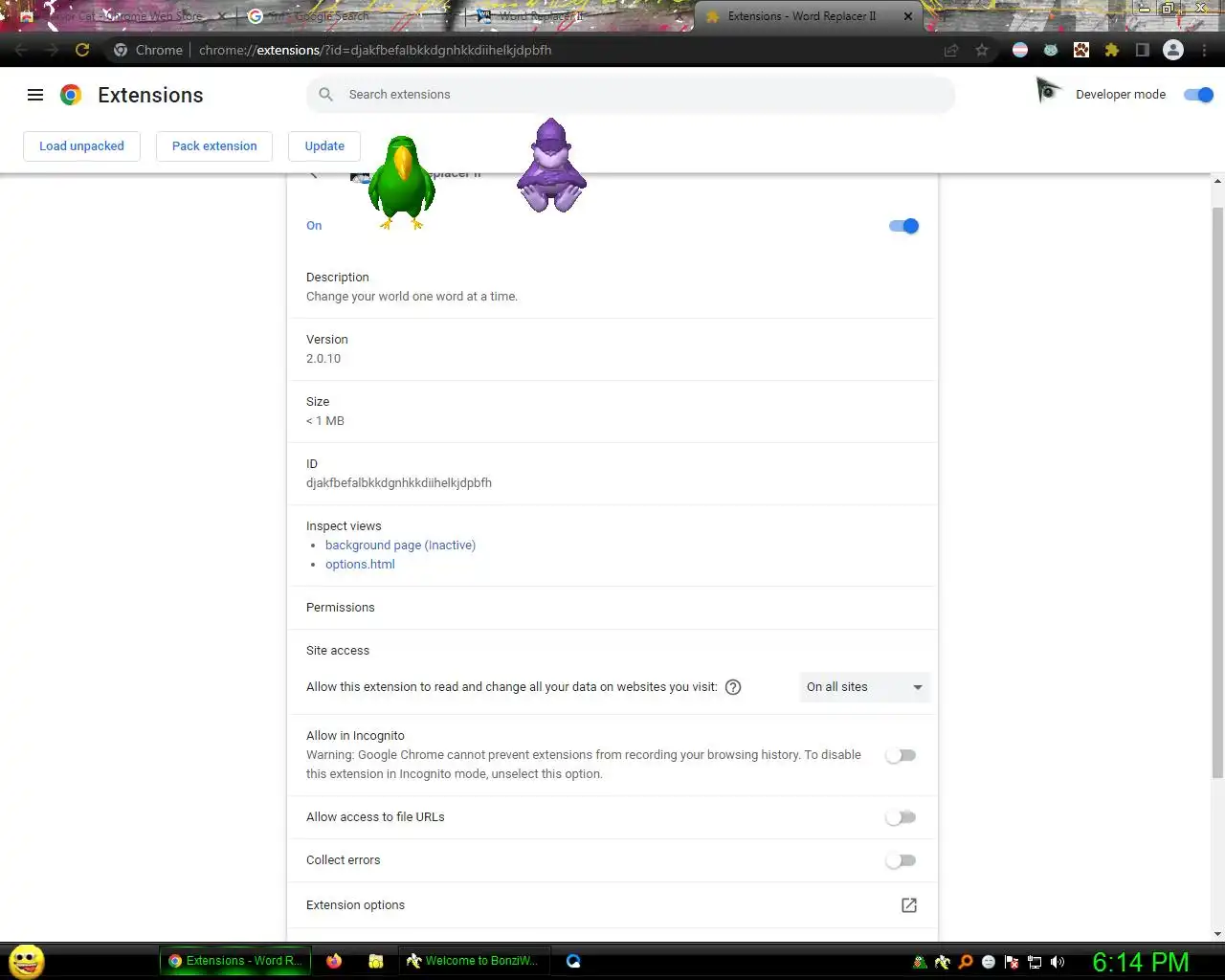Enable Allow access to file URLs
Screen dimensions: 1225x980
[901, 817]
